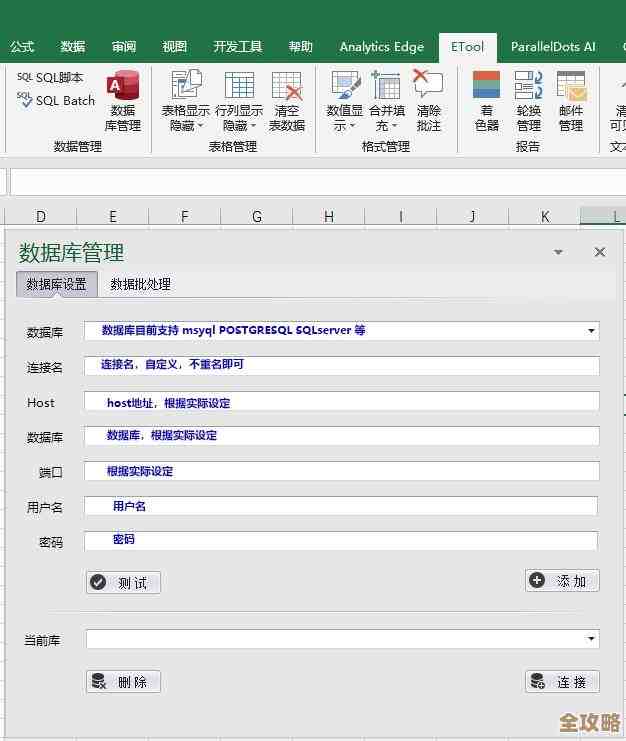The image size is (626, 741).
Task: Close the 数据库管理 pane
Action: pos(600,252)
